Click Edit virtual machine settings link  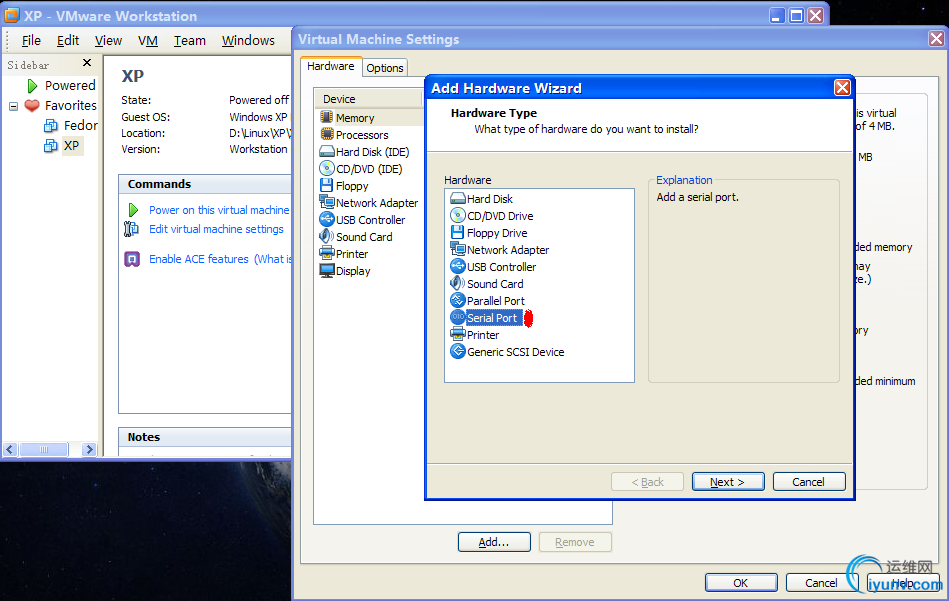(216, 229)
